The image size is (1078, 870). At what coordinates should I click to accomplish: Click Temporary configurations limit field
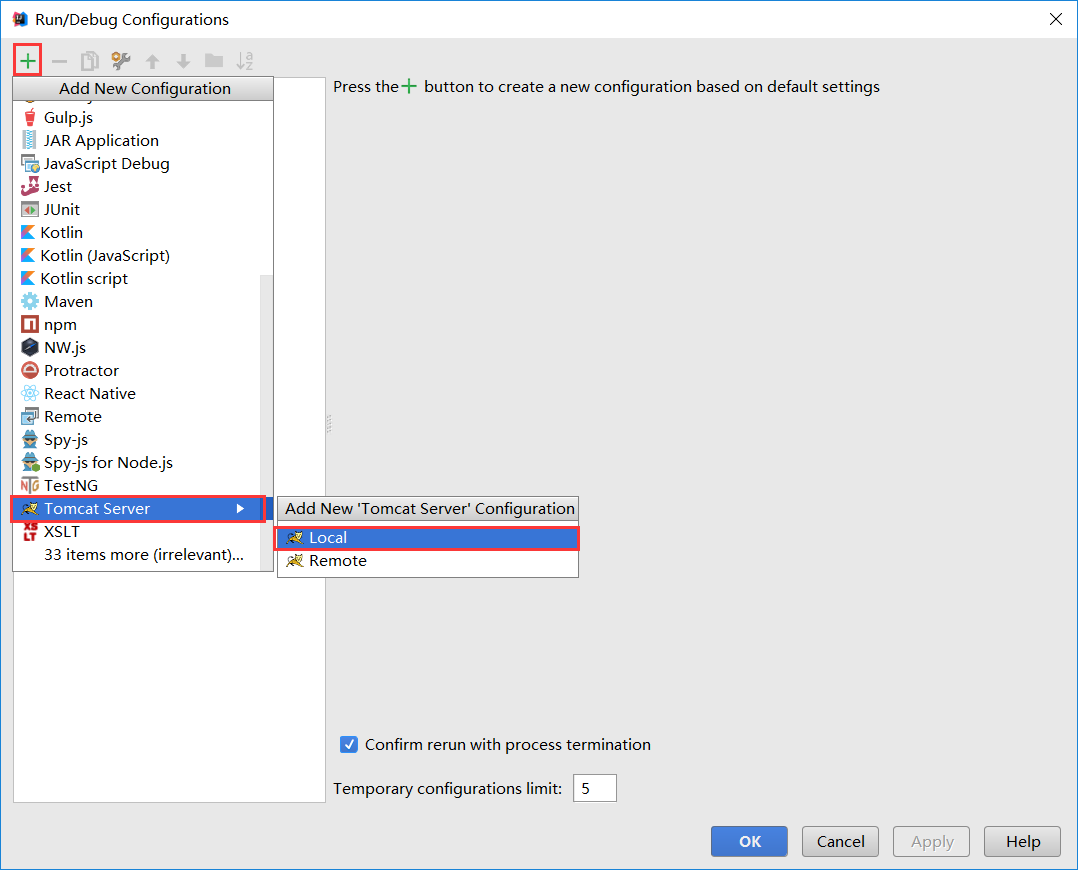click(x=595, y=788)
